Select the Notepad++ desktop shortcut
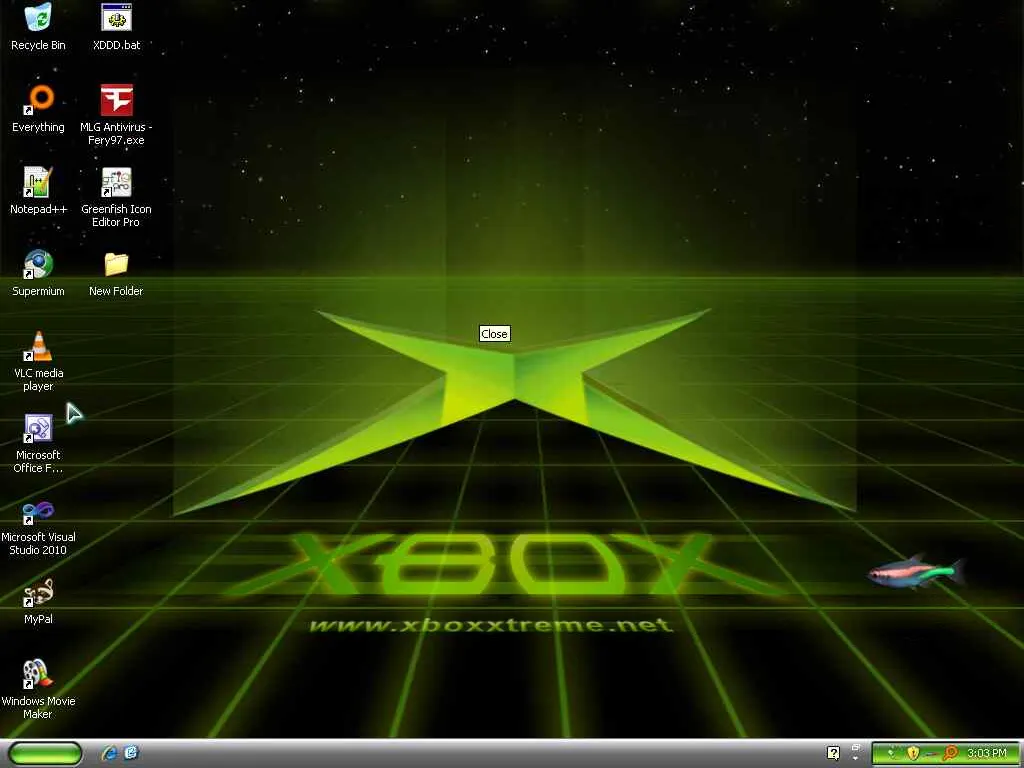Viewport: 1024px width, 768px height. (x=38, y=182)
